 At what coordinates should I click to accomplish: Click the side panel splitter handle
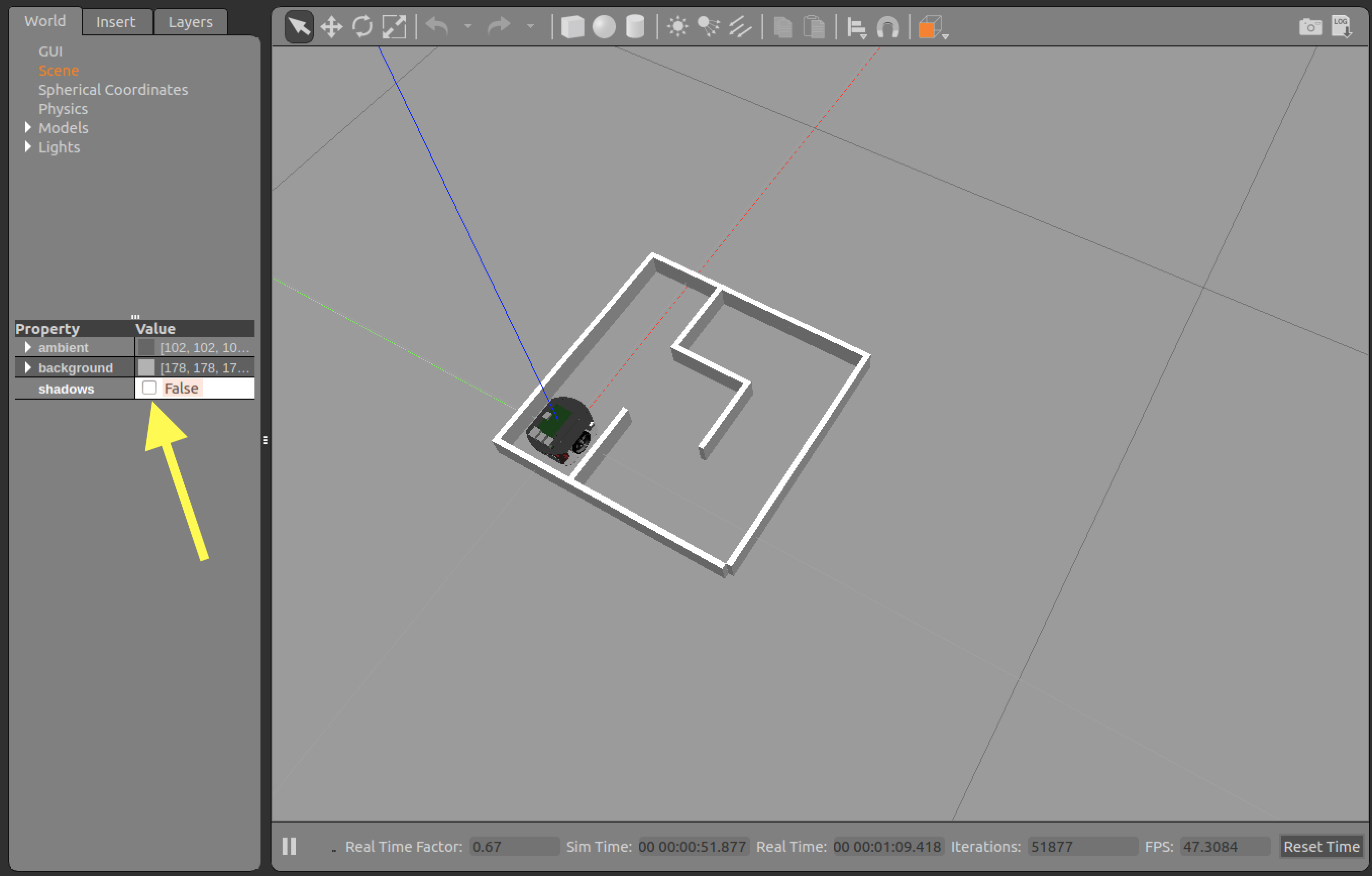(x=266, y=440)
